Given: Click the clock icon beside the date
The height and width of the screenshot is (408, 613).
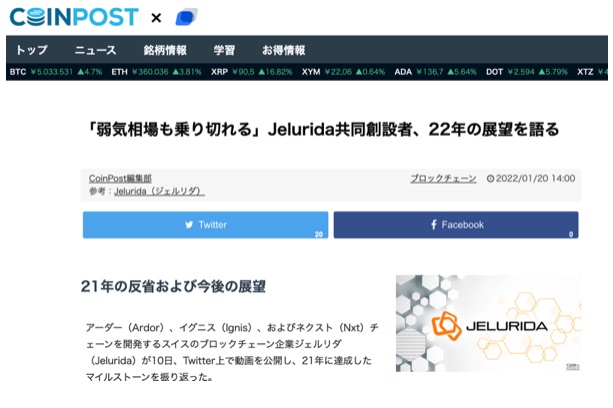Looking at the screenshot, I should tap(490, 179).
